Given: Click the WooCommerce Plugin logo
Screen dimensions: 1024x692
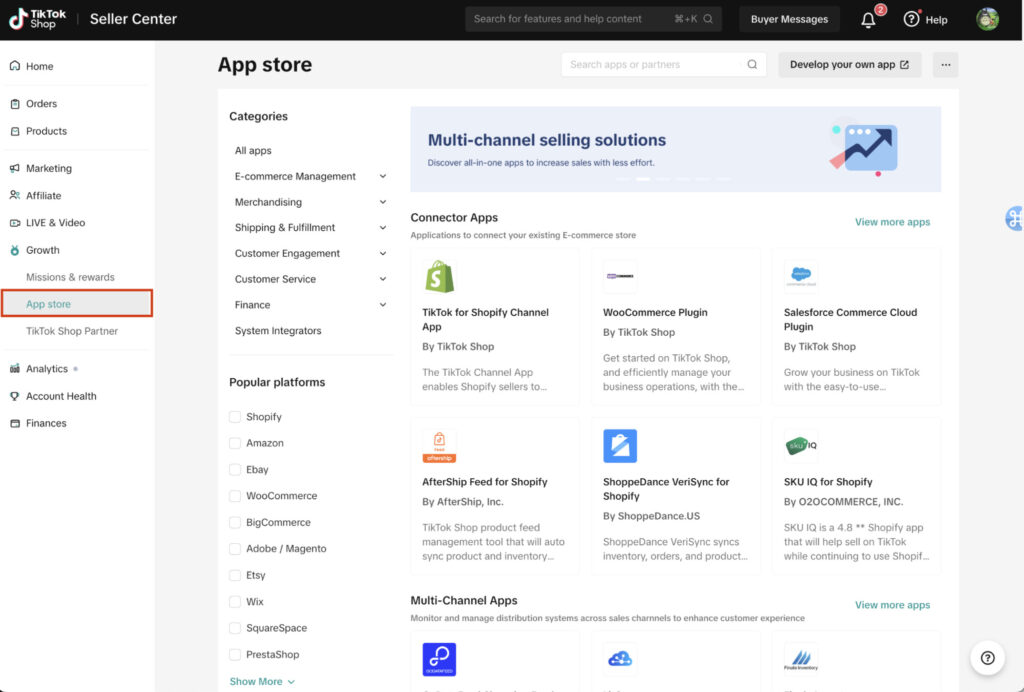Looking at the screenshot, I should (x=620, y=276).
